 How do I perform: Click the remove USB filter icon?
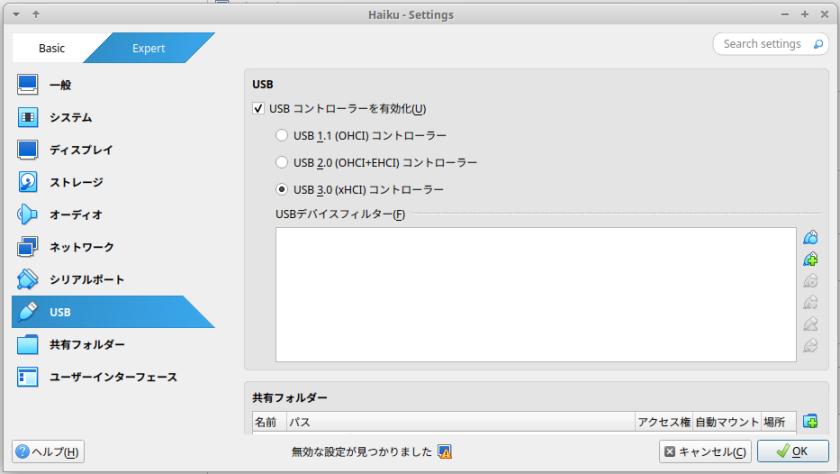811,303
